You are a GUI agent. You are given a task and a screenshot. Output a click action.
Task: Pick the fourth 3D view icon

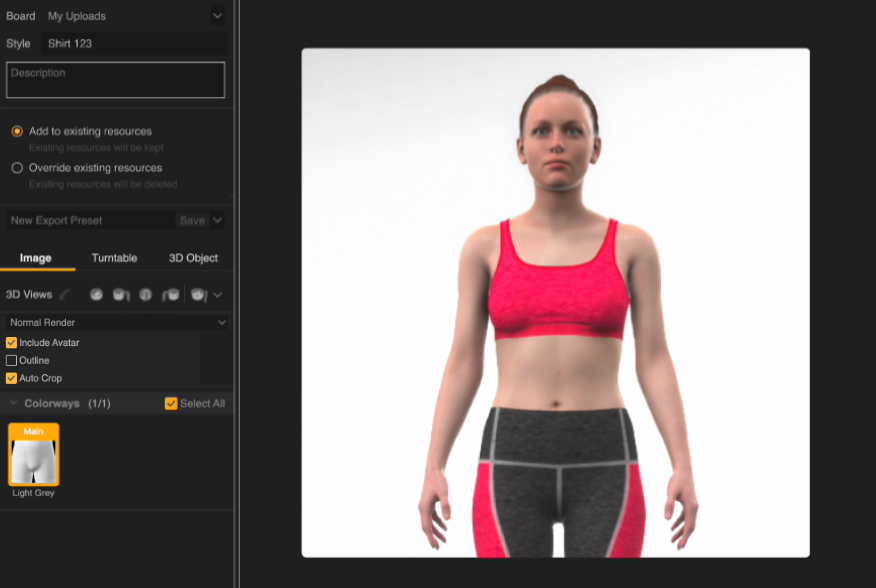(x=170, y=295)
